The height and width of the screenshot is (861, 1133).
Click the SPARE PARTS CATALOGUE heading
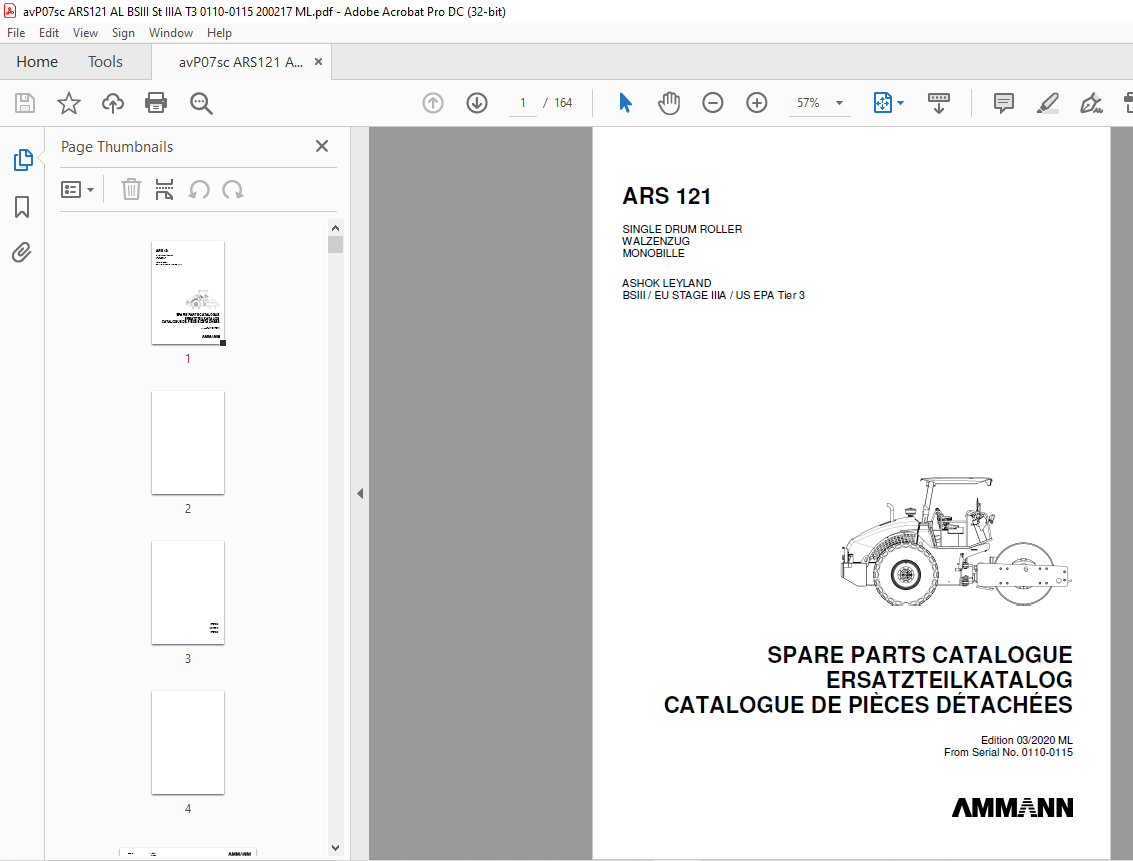pyautogui.click(x=919, y=654)
